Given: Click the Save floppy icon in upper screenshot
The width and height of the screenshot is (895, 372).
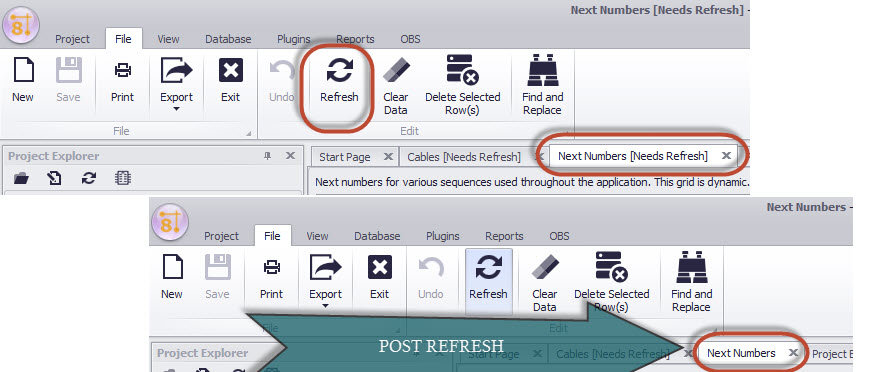Looking at the screenshot, I should [x=68, y=71].
